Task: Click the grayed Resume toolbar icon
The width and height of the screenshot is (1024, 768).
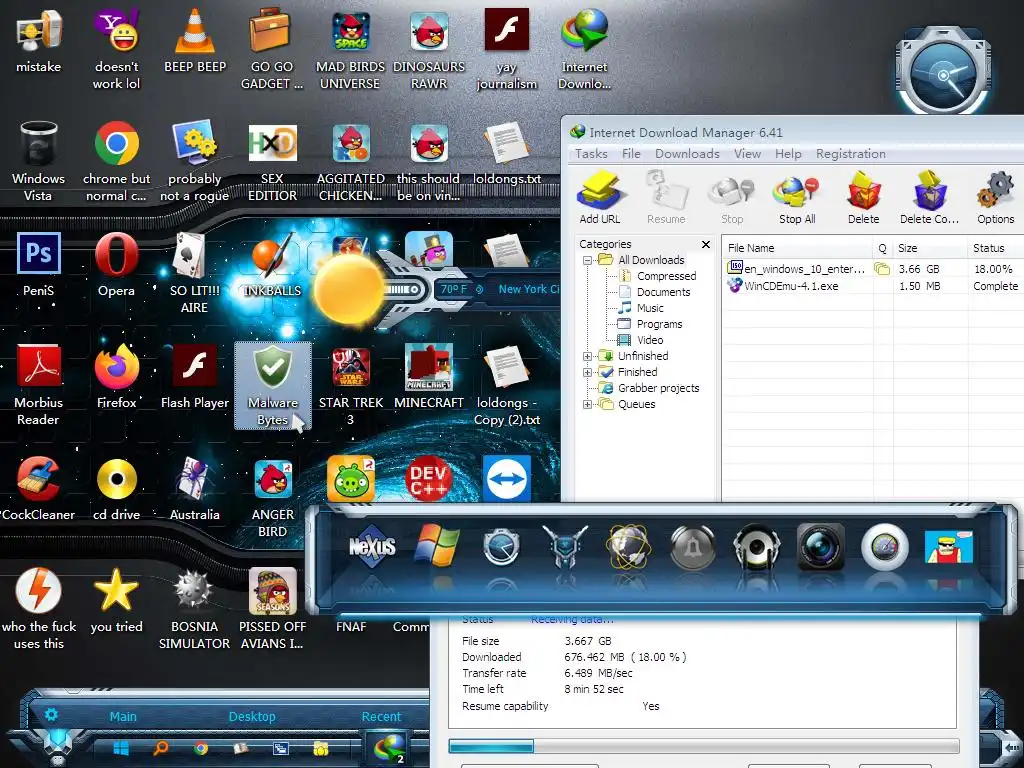Action: click(666, 198)
